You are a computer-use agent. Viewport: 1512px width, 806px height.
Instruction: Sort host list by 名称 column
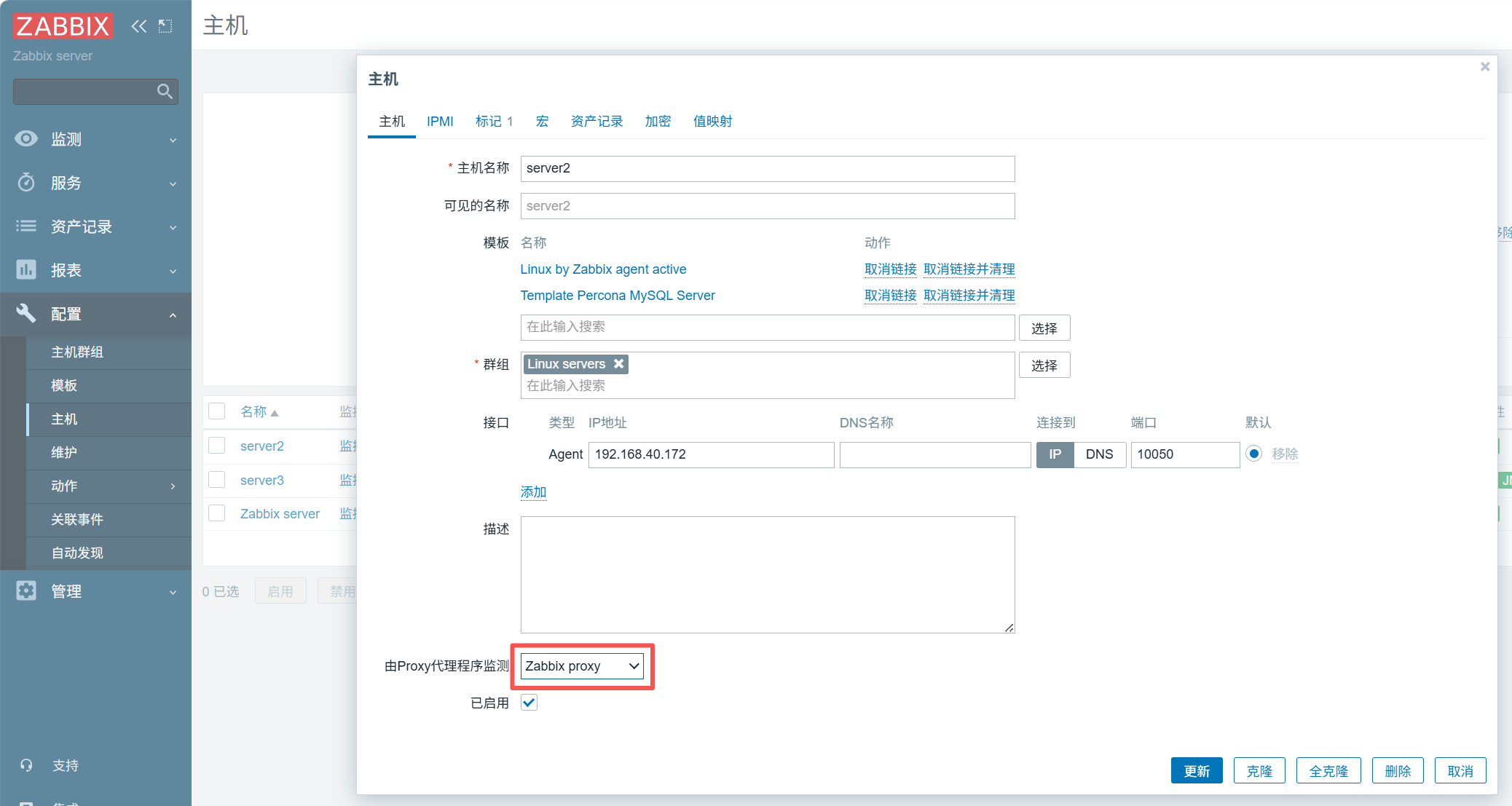pyautogui.click(x=259, y=412)
